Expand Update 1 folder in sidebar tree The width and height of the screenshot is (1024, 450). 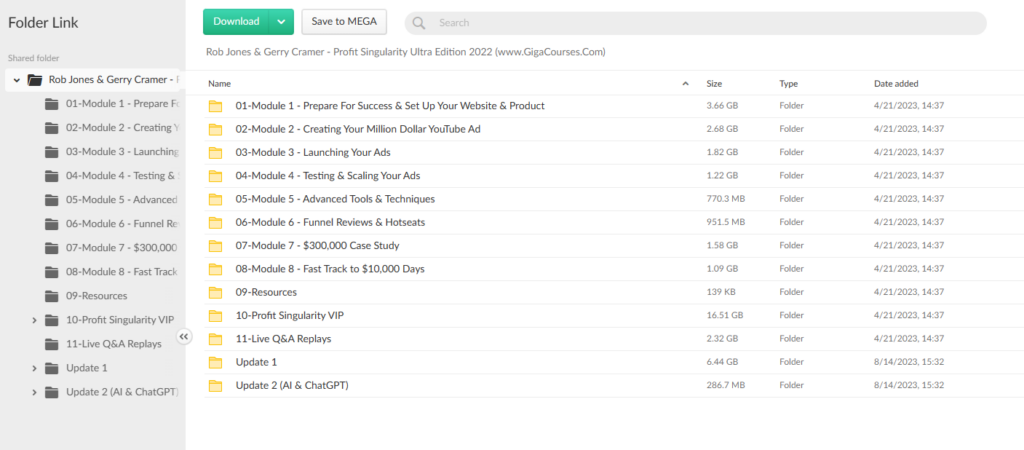[x=34, y=368]
